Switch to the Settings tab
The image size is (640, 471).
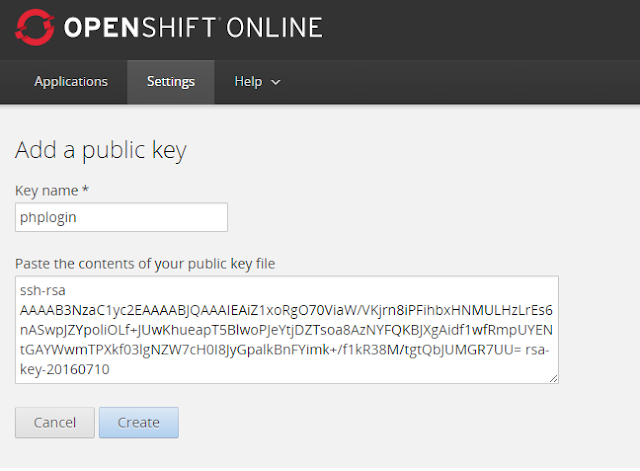click(x=171, y=82)
